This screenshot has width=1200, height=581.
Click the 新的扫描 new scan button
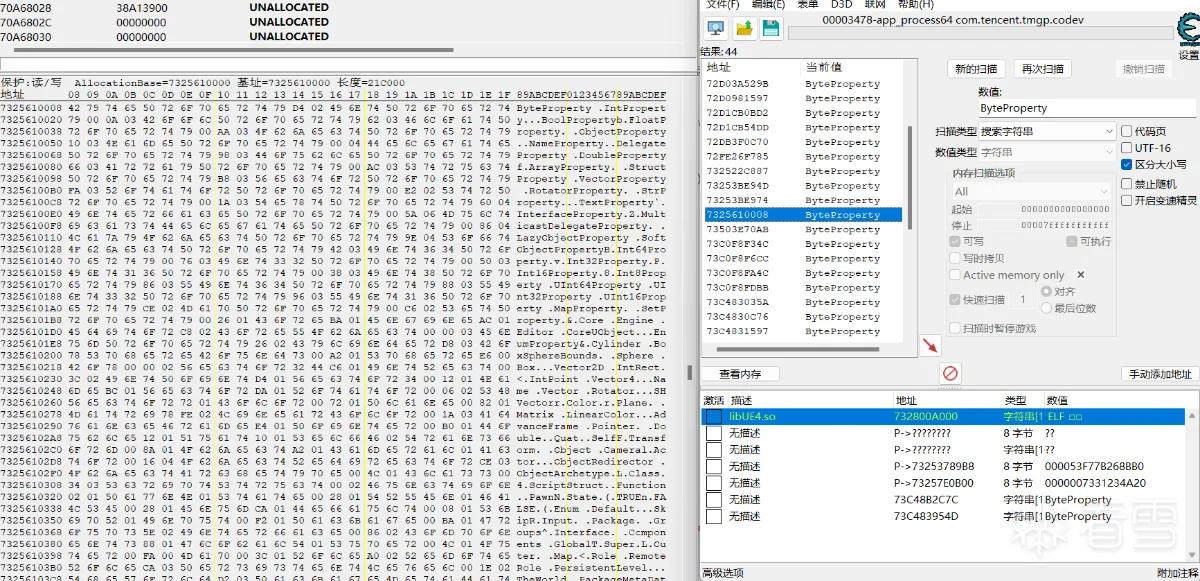(976, 69)
